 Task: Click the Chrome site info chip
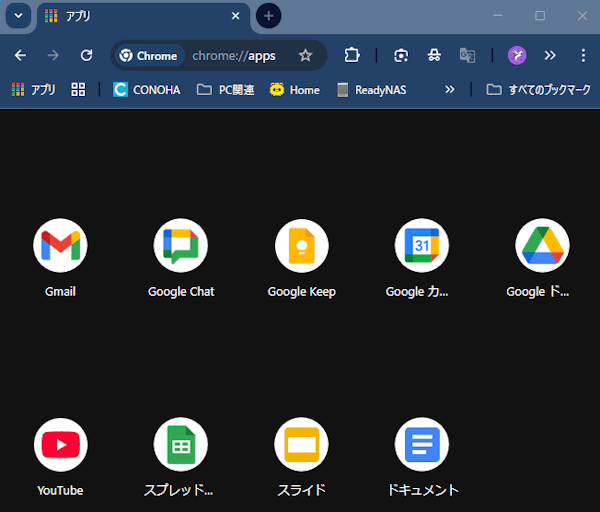click(x=148, y=55)
